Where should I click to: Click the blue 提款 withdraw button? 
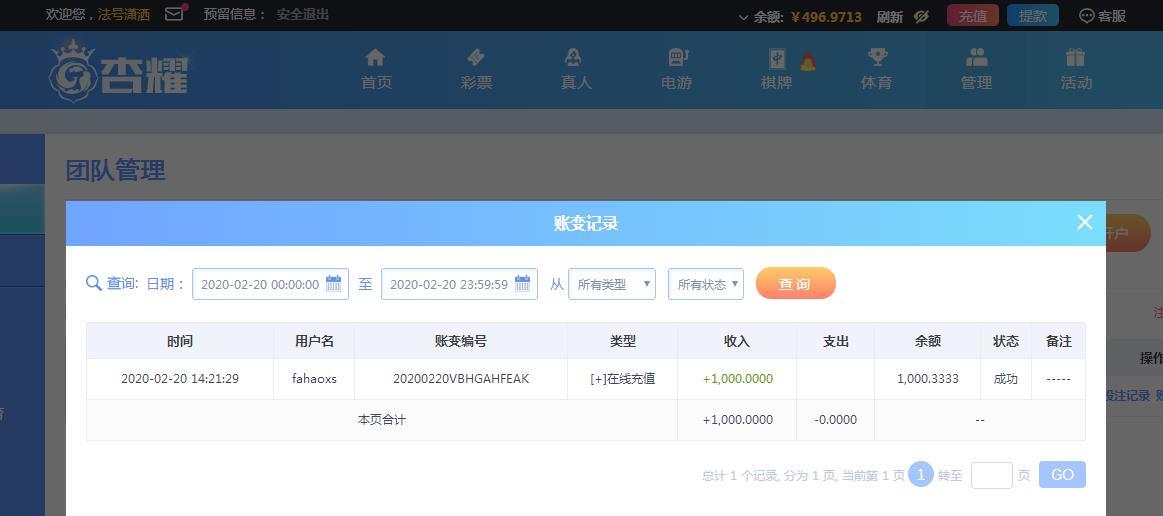[x=1033, y=16]
